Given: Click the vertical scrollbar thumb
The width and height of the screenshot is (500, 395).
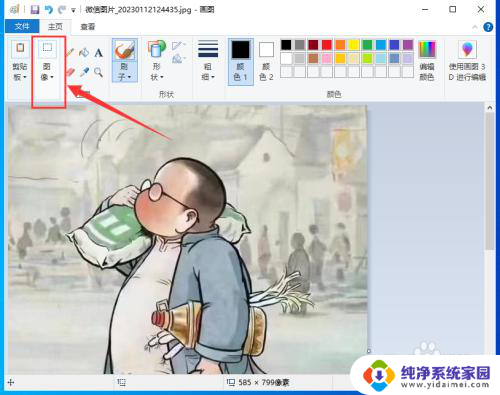Looking at the screenshot, I should pyautogui.click(x=489, y=181).
